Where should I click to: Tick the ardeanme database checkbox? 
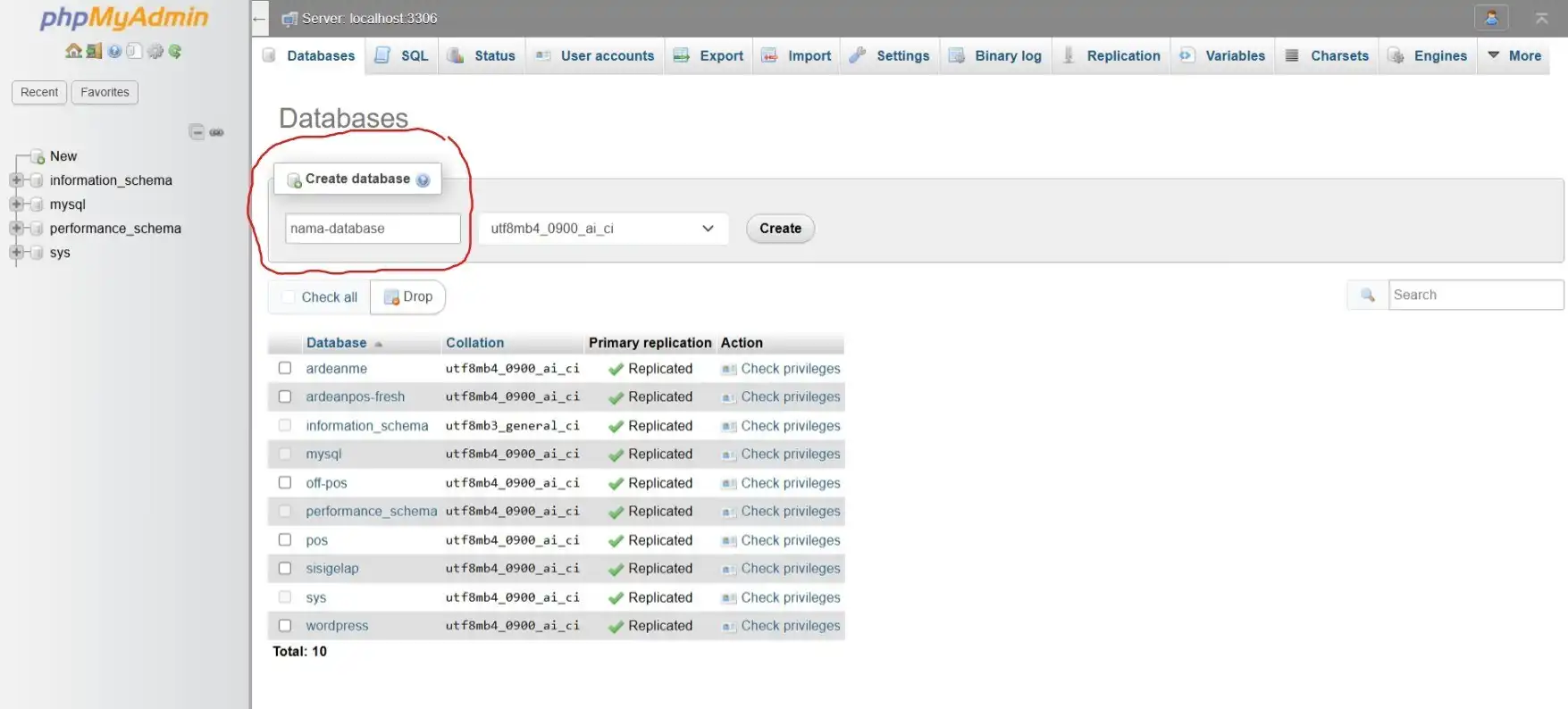click(x=285, y=368)
